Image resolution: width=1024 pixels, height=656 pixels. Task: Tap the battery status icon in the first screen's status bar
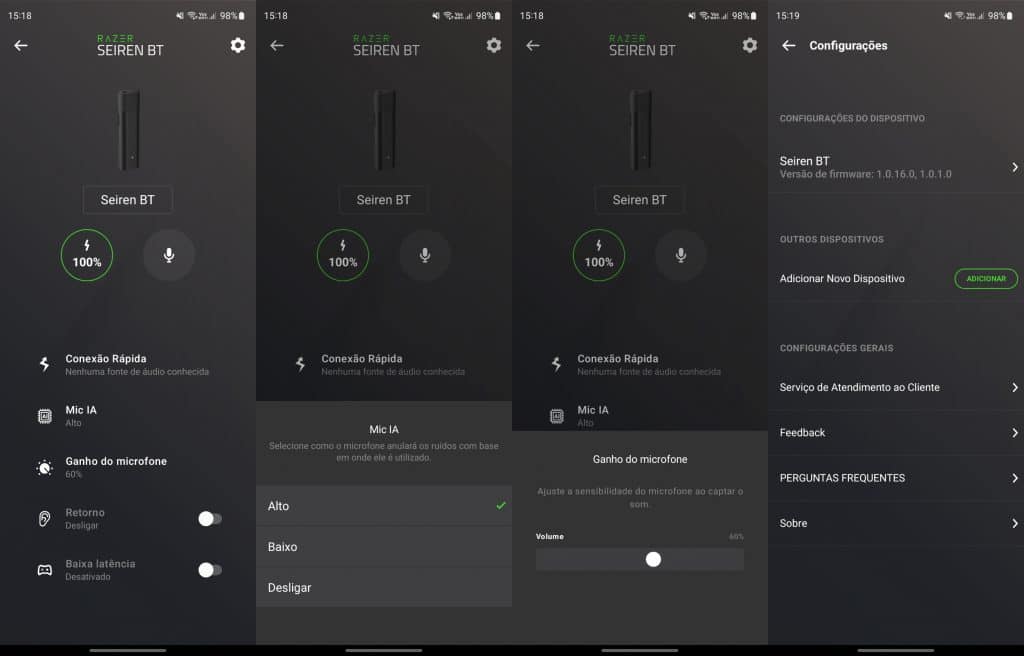(242, 16)
